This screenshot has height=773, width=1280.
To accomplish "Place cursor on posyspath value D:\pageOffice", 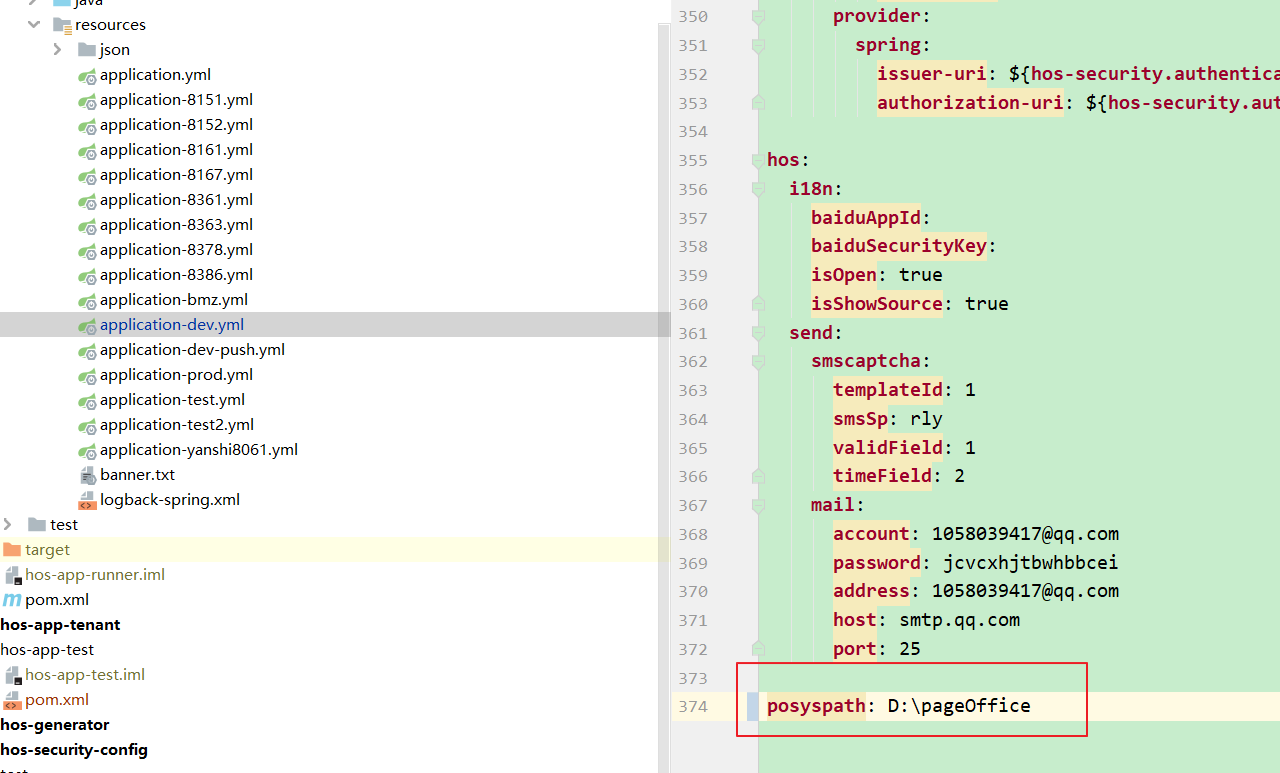I will click(958, 706).
